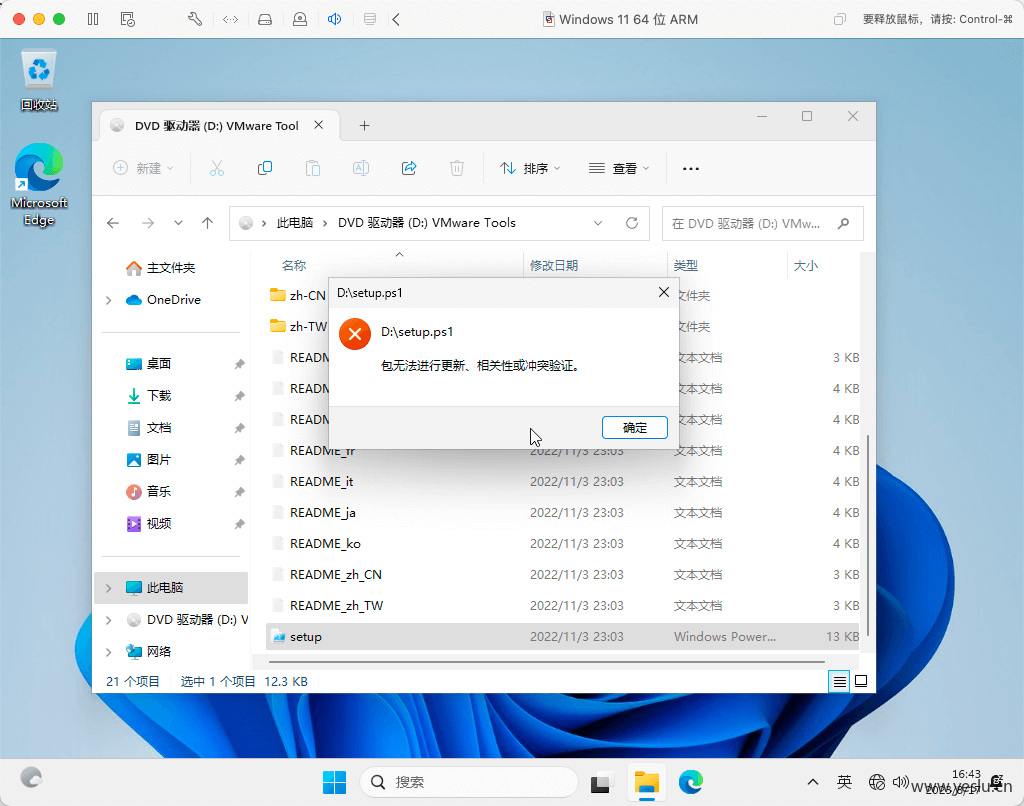The image size is (1024, 806).
Task: Expand address bar history dropdown
Action: (x=598, y=223)
